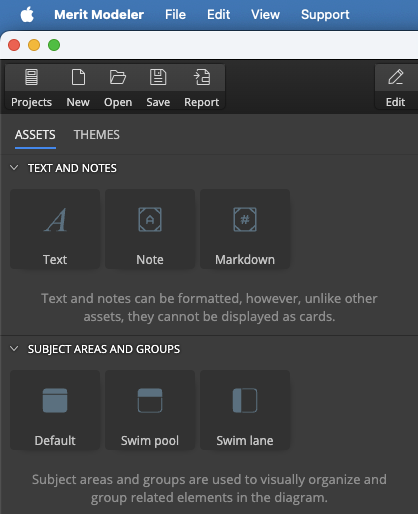This screenshot has height=514, width=418.
Task: Generate a Report from toolbar
Action: (202, 77)
